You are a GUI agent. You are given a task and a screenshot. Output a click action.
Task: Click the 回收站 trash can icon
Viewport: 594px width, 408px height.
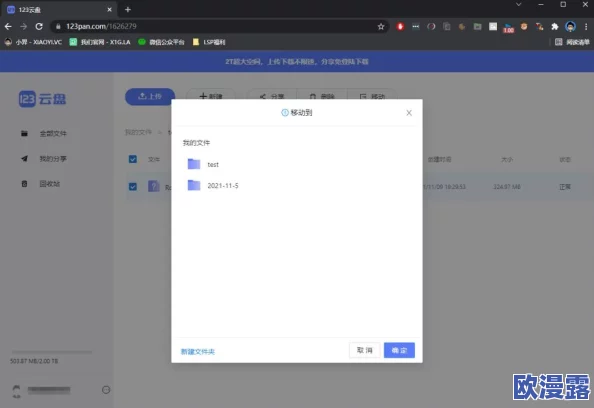pyautogui.click(x=24, y=184)
